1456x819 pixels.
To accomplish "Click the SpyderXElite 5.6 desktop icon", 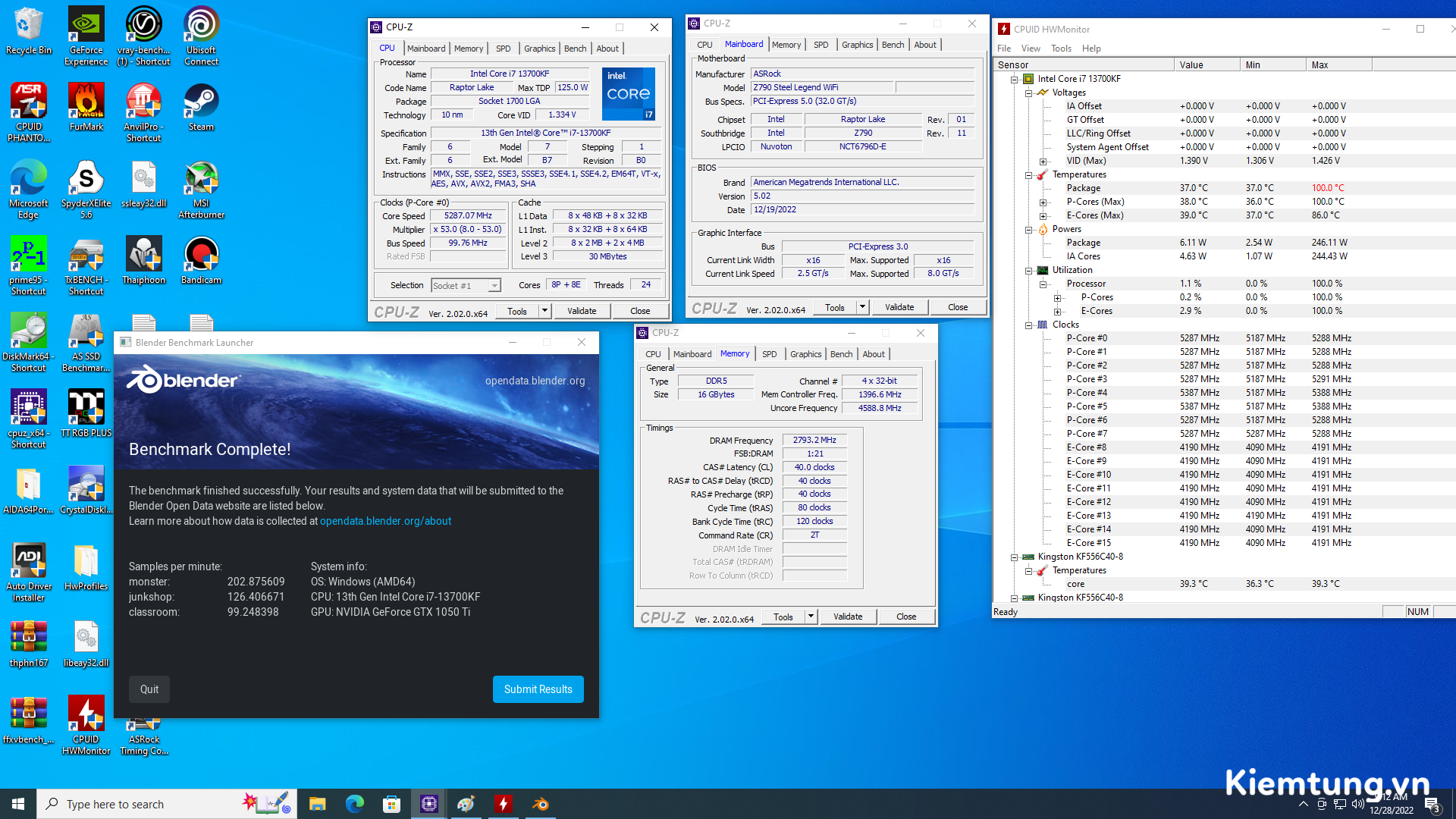I will [86, 190].
